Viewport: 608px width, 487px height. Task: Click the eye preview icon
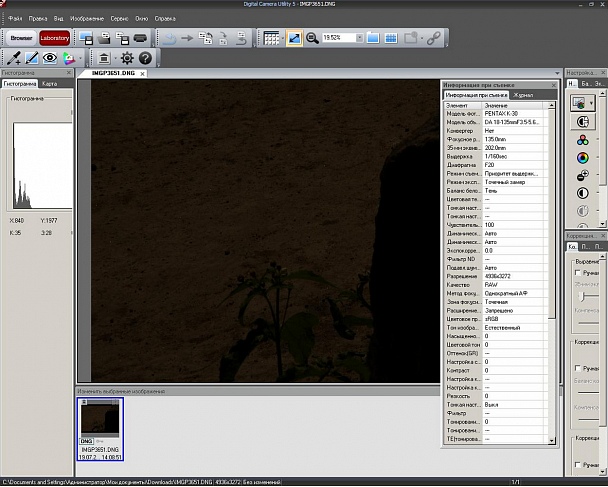click(x=50, y=58)
